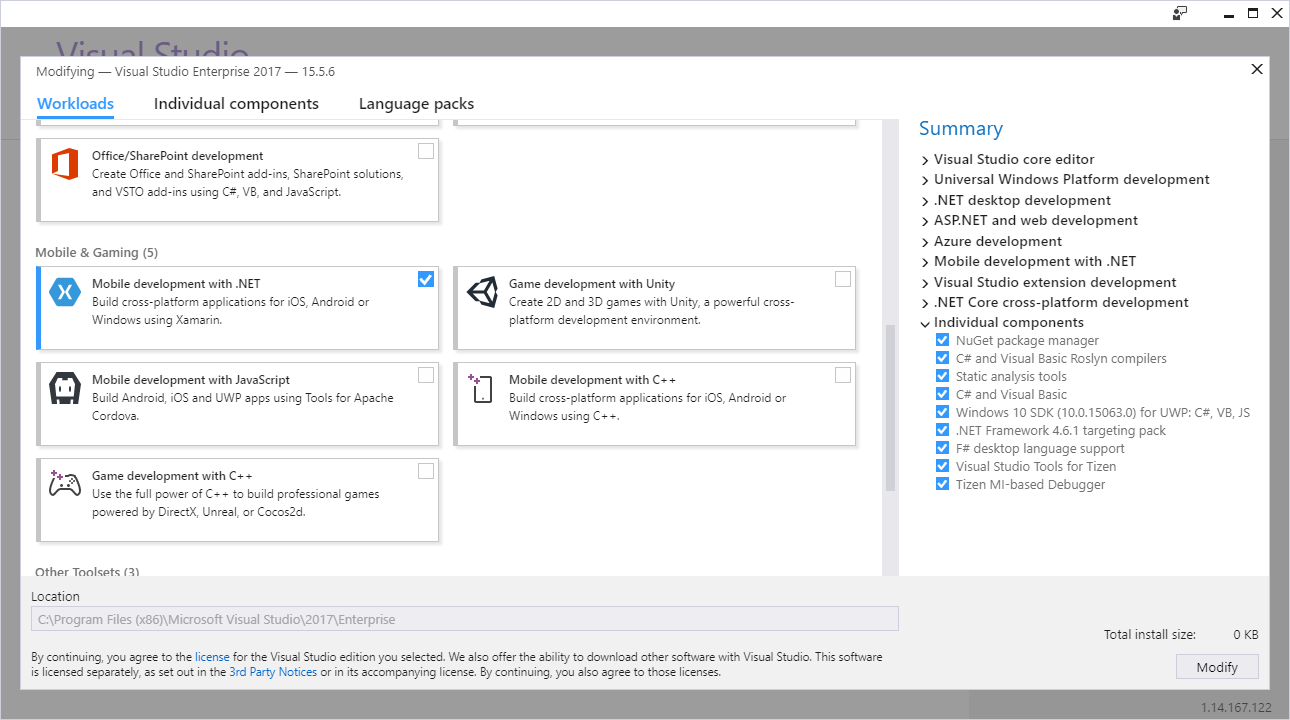This screenshot has height=720, width=1290.
Task: Click the Mobile development with C++ phone icon
Action: [481, 388]
